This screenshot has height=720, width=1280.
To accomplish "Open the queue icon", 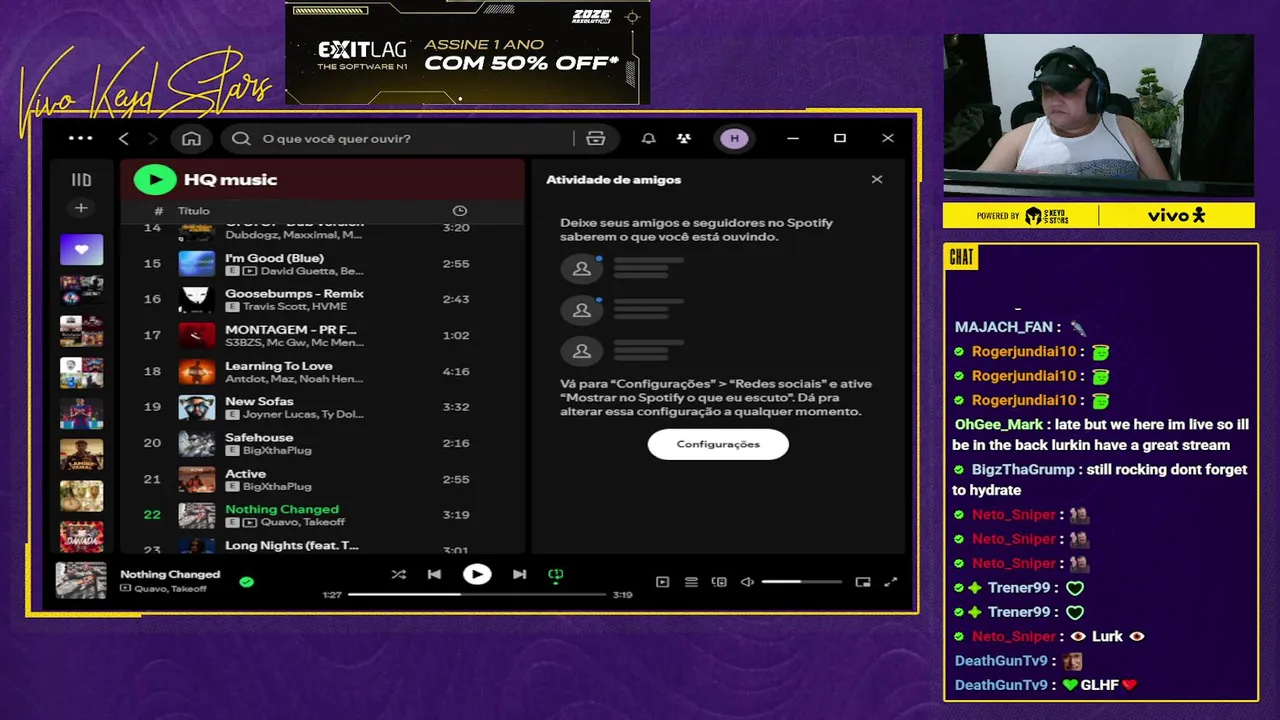I will pos(691,582).
